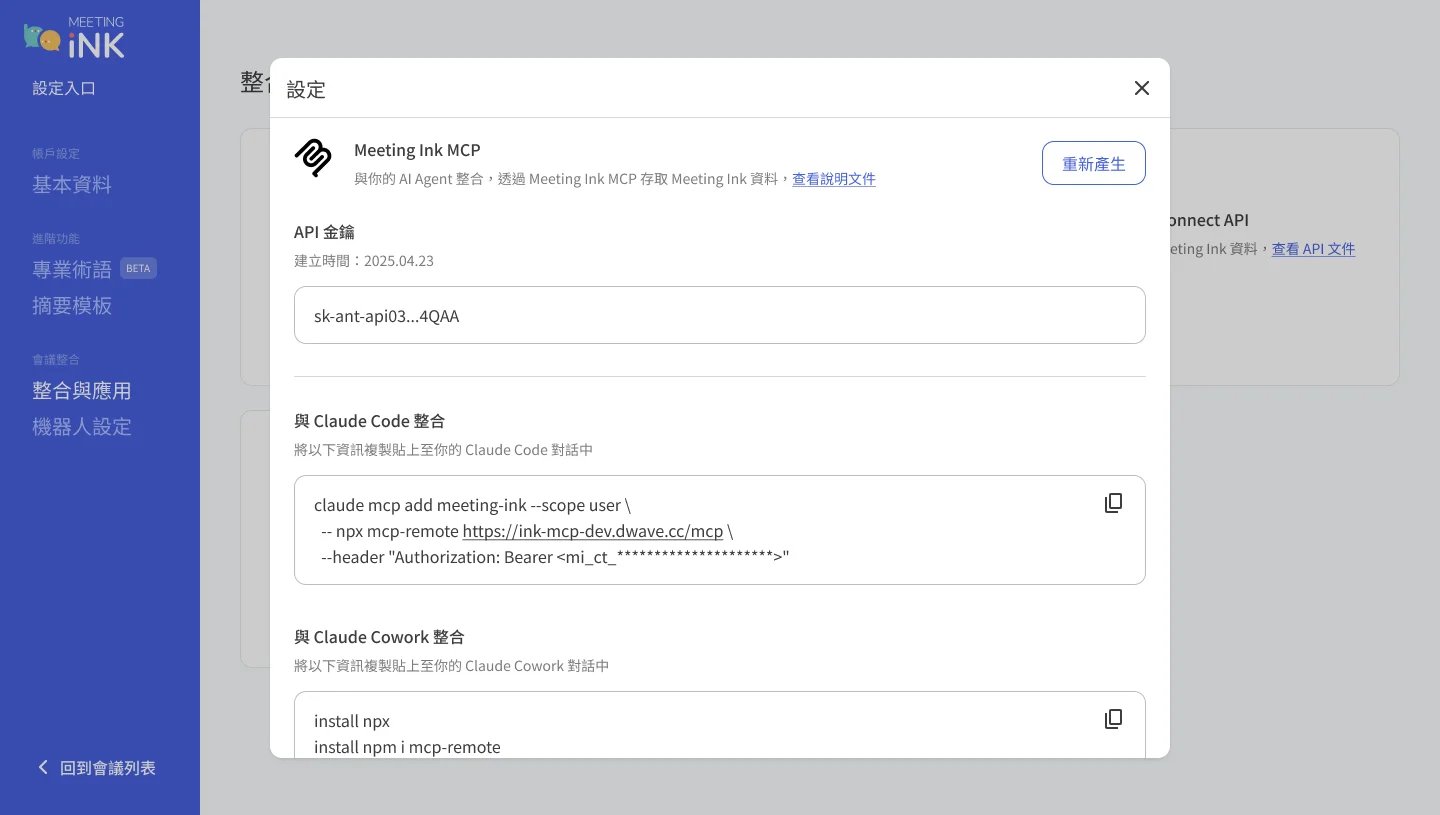This screenshot has width=1440, height=815.
Task: Copy the Claude Code integration command
Action: coord(1113,503)
